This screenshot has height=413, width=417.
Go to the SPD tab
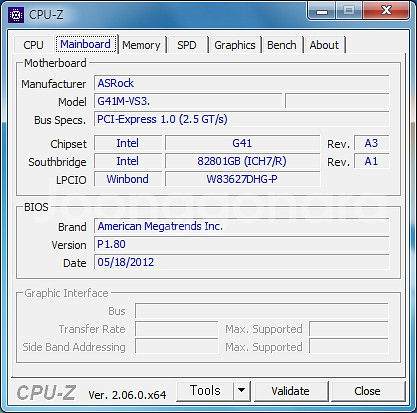187,45
